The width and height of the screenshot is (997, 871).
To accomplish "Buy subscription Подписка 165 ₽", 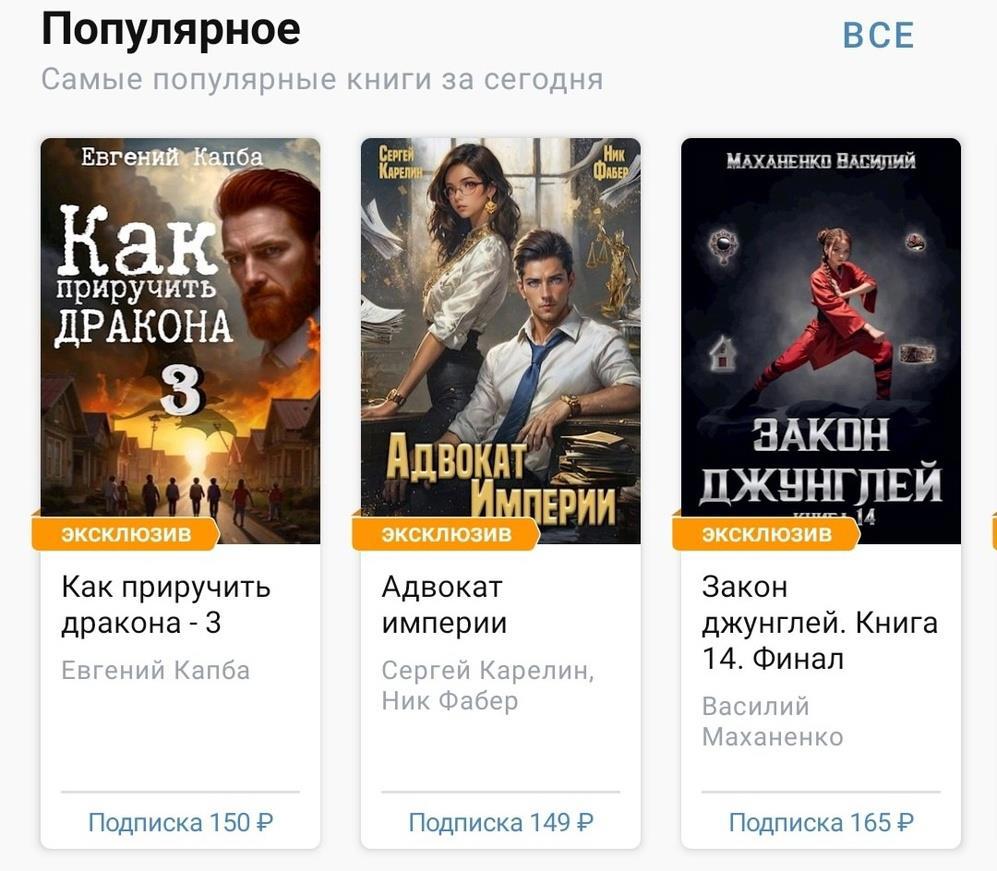I will point(821,823).
